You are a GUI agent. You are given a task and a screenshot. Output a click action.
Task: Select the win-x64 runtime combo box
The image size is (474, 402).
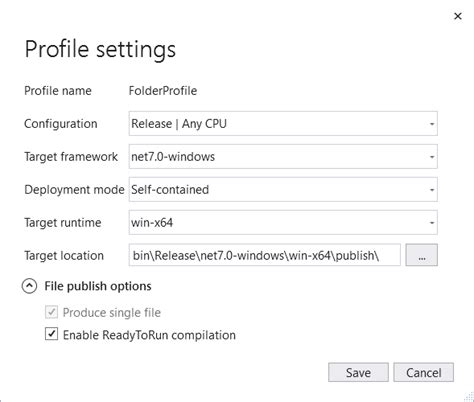[x=283, y=222]
